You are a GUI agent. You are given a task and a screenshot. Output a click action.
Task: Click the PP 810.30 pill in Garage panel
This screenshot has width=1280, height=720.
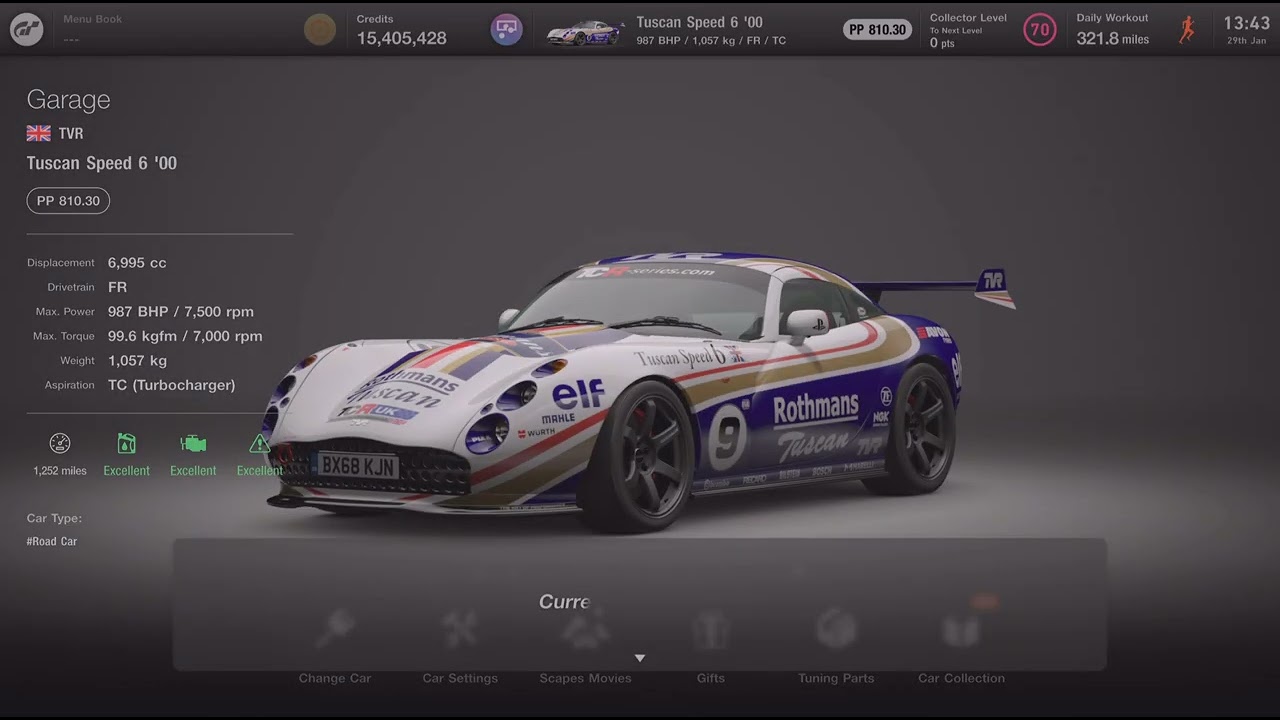click(x=68, y=201)
